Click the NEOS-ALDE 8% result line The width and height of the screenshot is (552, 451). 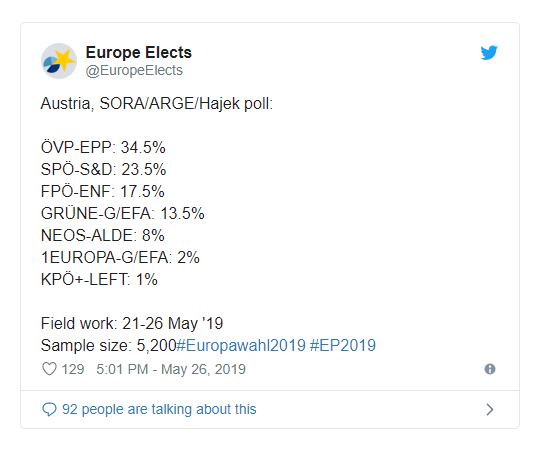pyautogui.click(x=102, y=235)
